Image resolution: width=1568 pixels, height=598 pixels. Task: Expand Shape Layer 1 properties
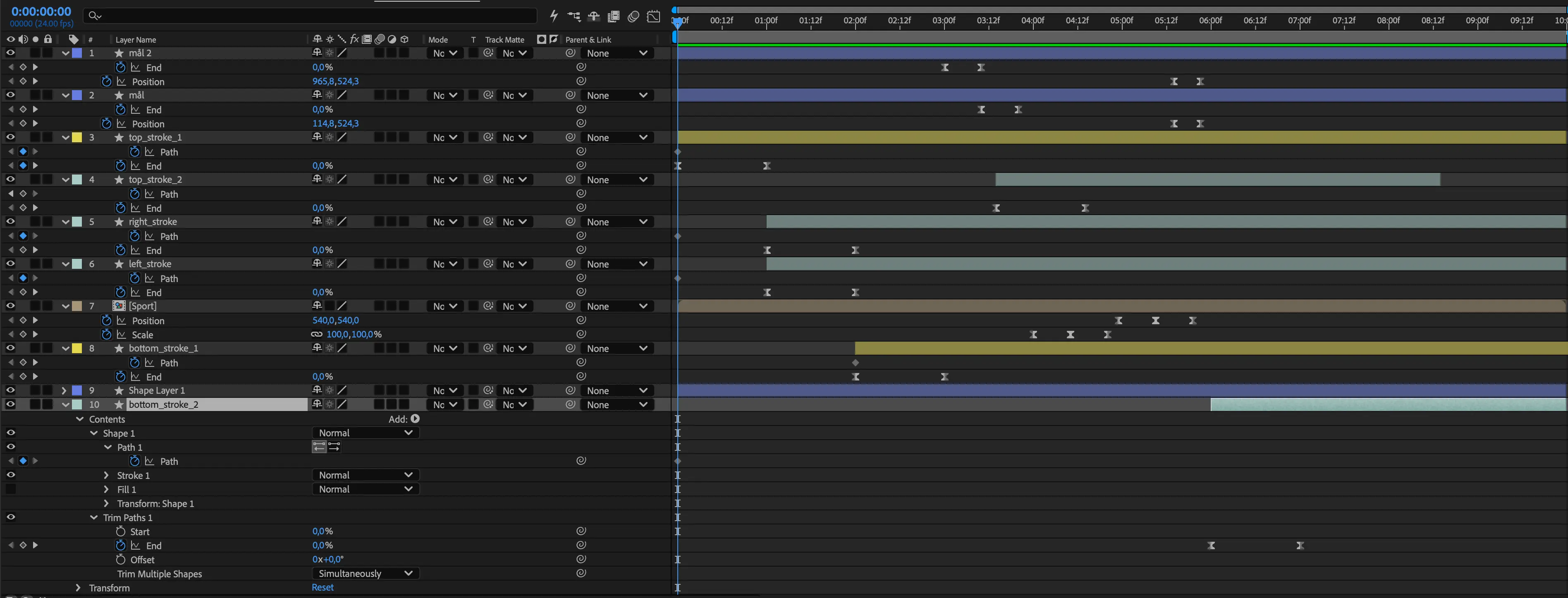[64, 390]
